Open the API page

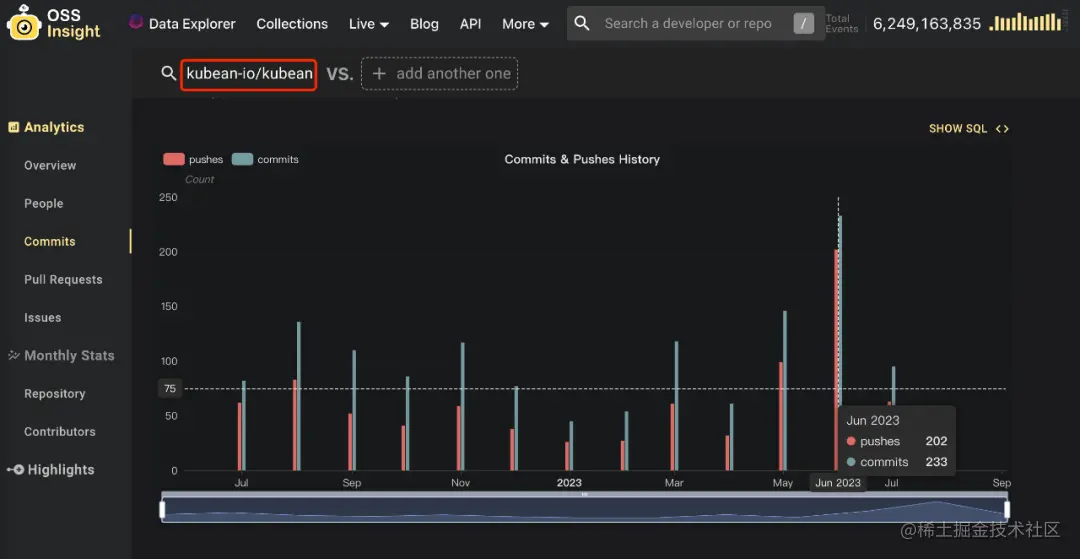coord(470,23)
